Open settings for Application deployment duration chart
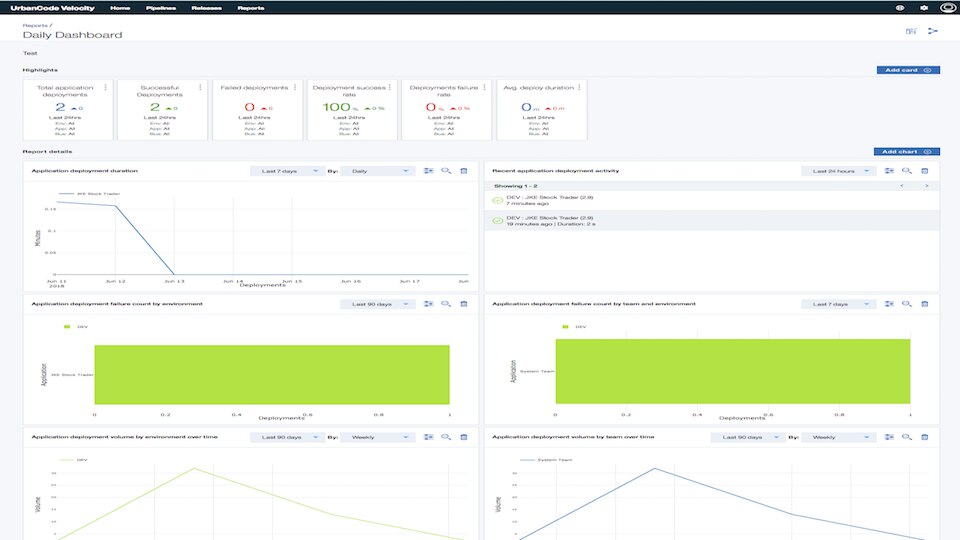 [x=429, y=171]
